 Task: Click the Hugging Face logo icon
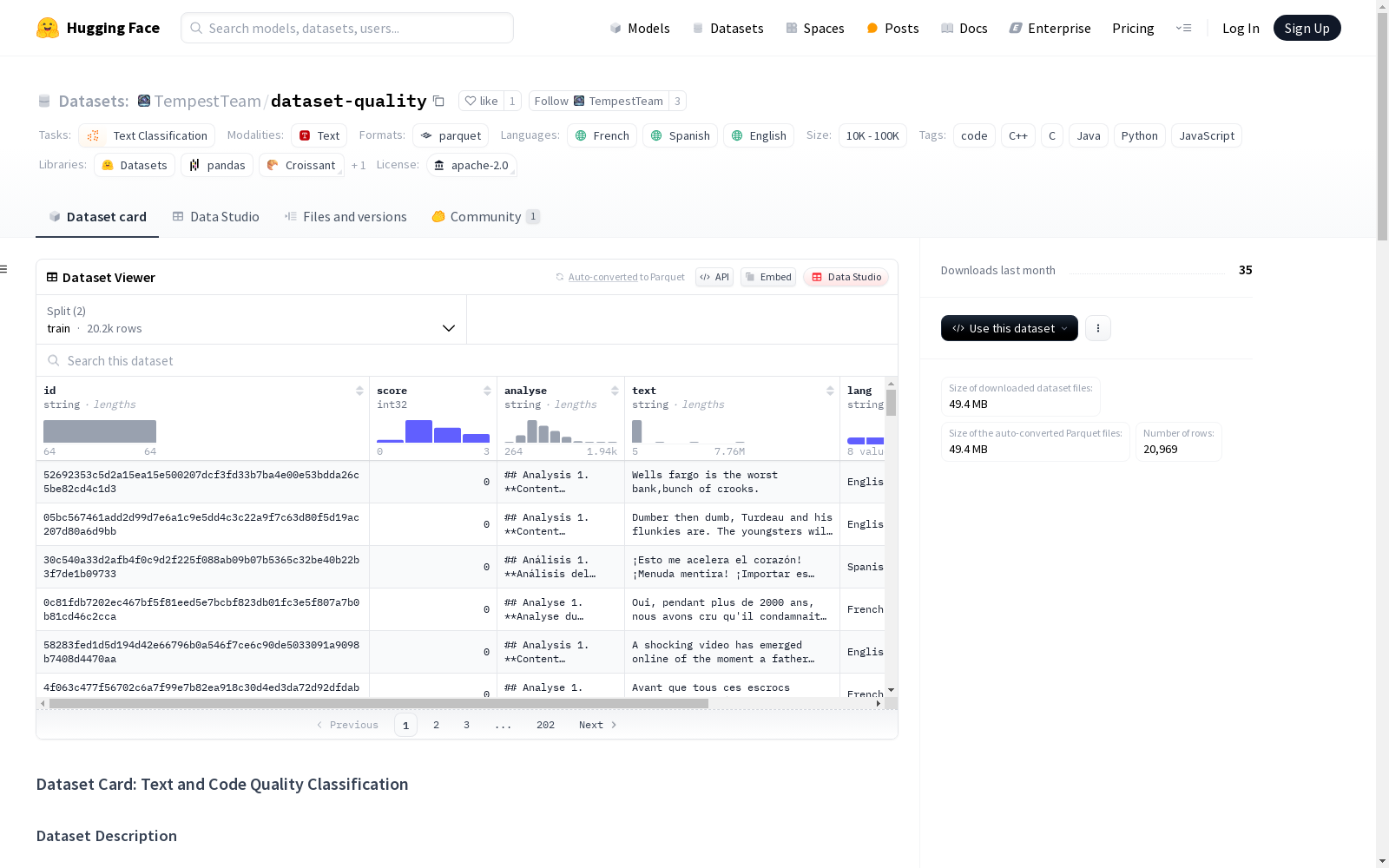48,28
